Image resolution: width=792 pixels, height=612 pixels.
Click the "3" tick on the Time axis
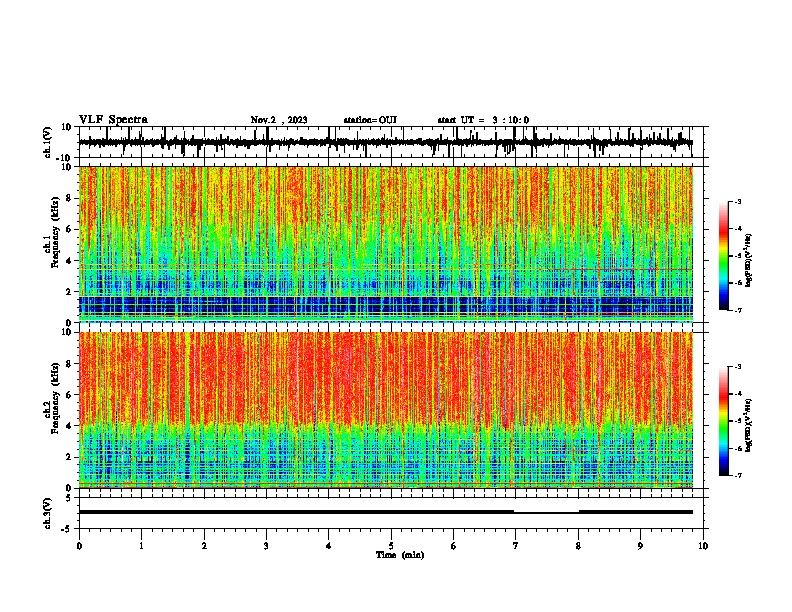(x=267, y=546)
